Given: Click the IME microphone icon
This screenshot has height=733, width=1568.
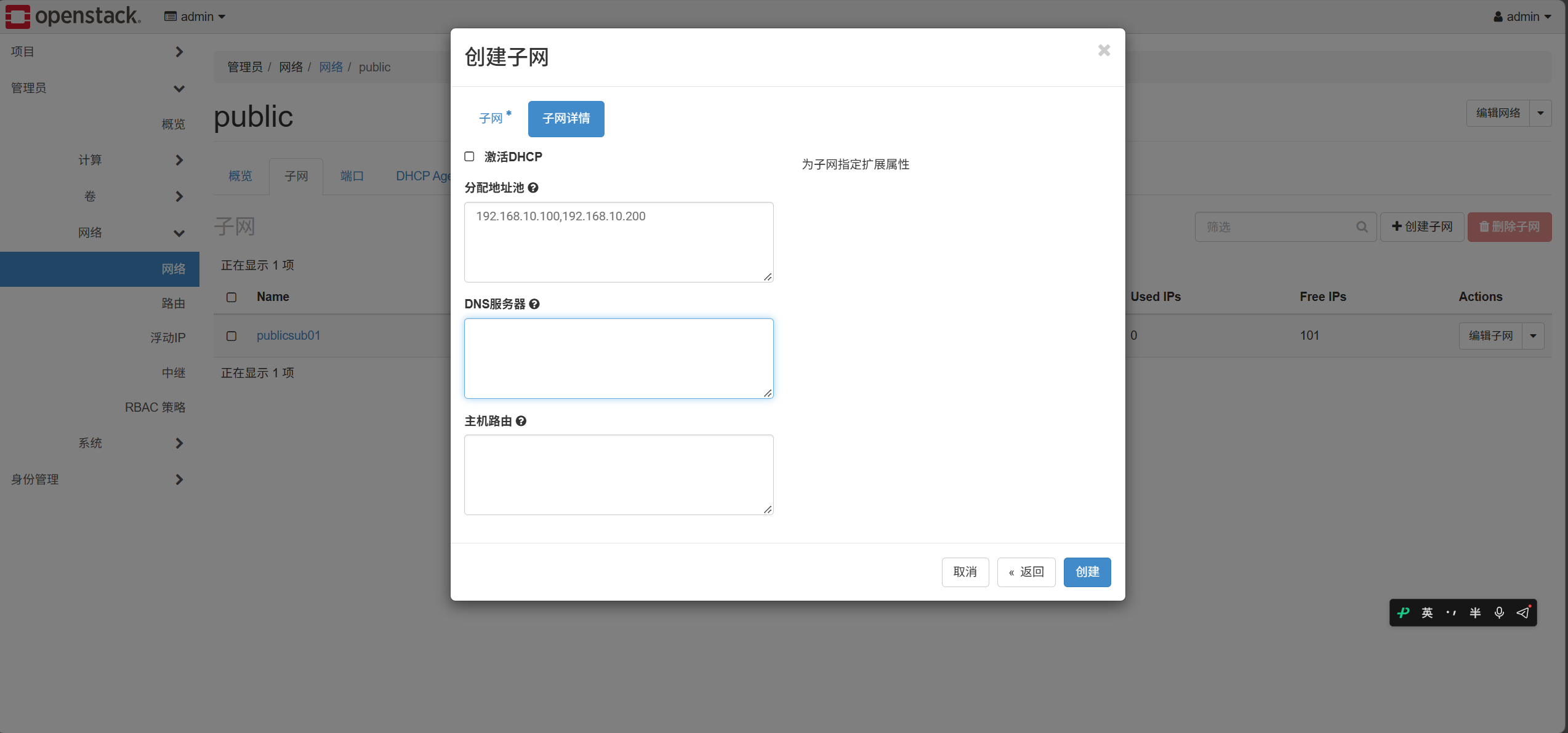Looking at the screenshot, I should click(1499, 612).
